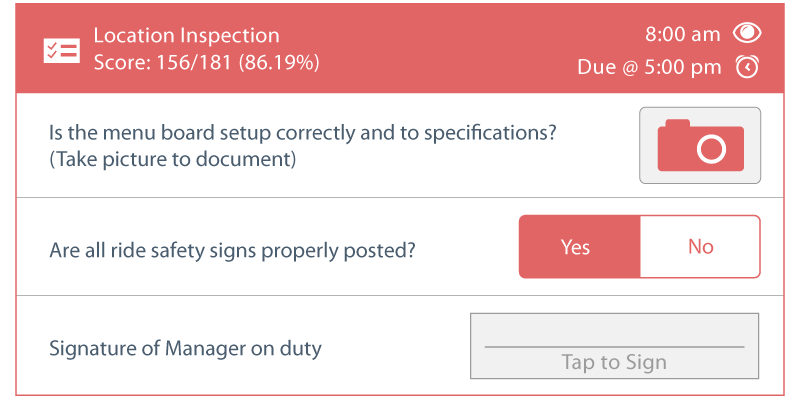
Task: Click the 'Signature of Manager on duty' label
Action: pos(185,349)
